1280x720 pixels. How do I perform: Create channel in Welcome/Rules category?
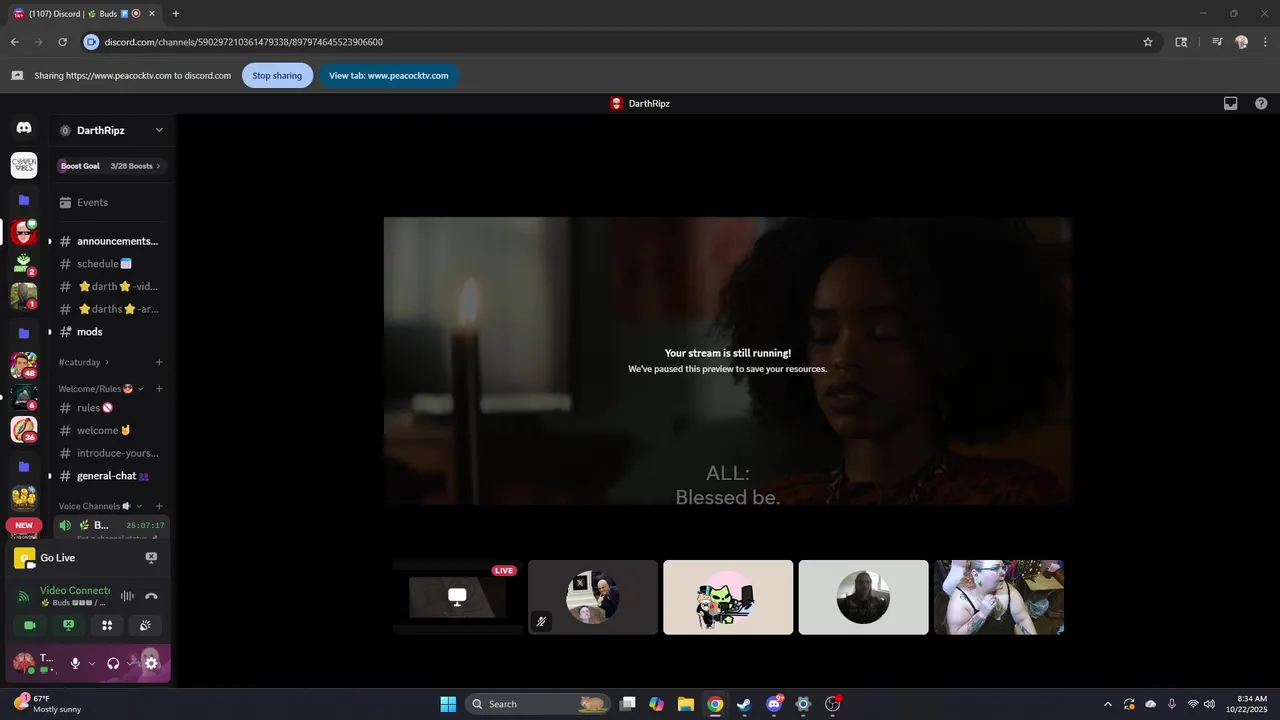[159, 388]
